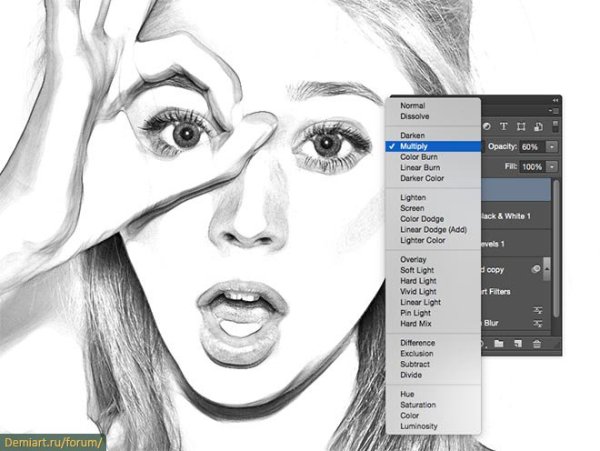Click the shape layer filter icon
The height and width of the screenshot is (451, 600).
(x=520, y=126)
